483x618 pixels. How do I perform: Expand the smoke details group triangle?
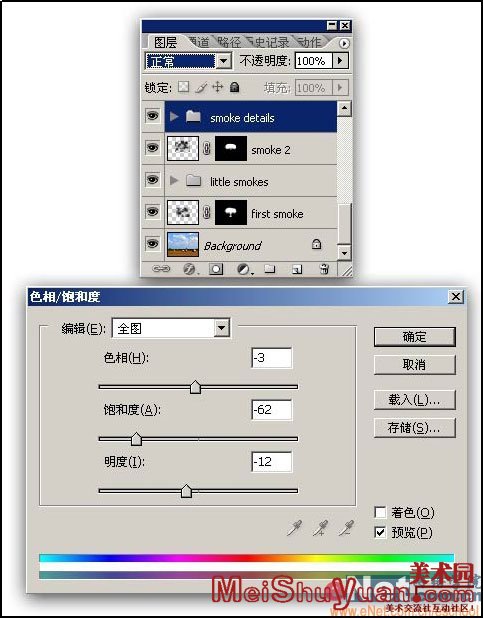[x=174, y=117]
